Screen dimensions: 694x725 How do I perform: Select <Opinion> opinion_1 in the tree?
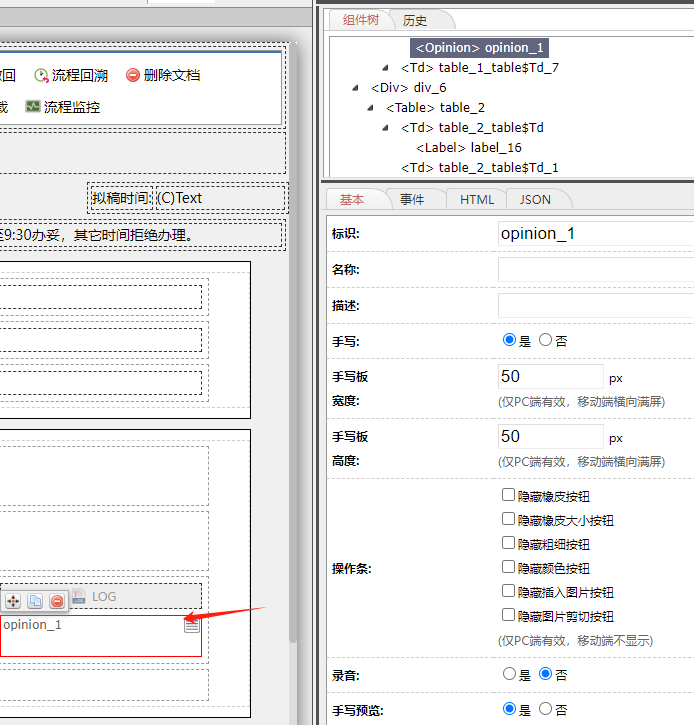[x=479, y=48]
